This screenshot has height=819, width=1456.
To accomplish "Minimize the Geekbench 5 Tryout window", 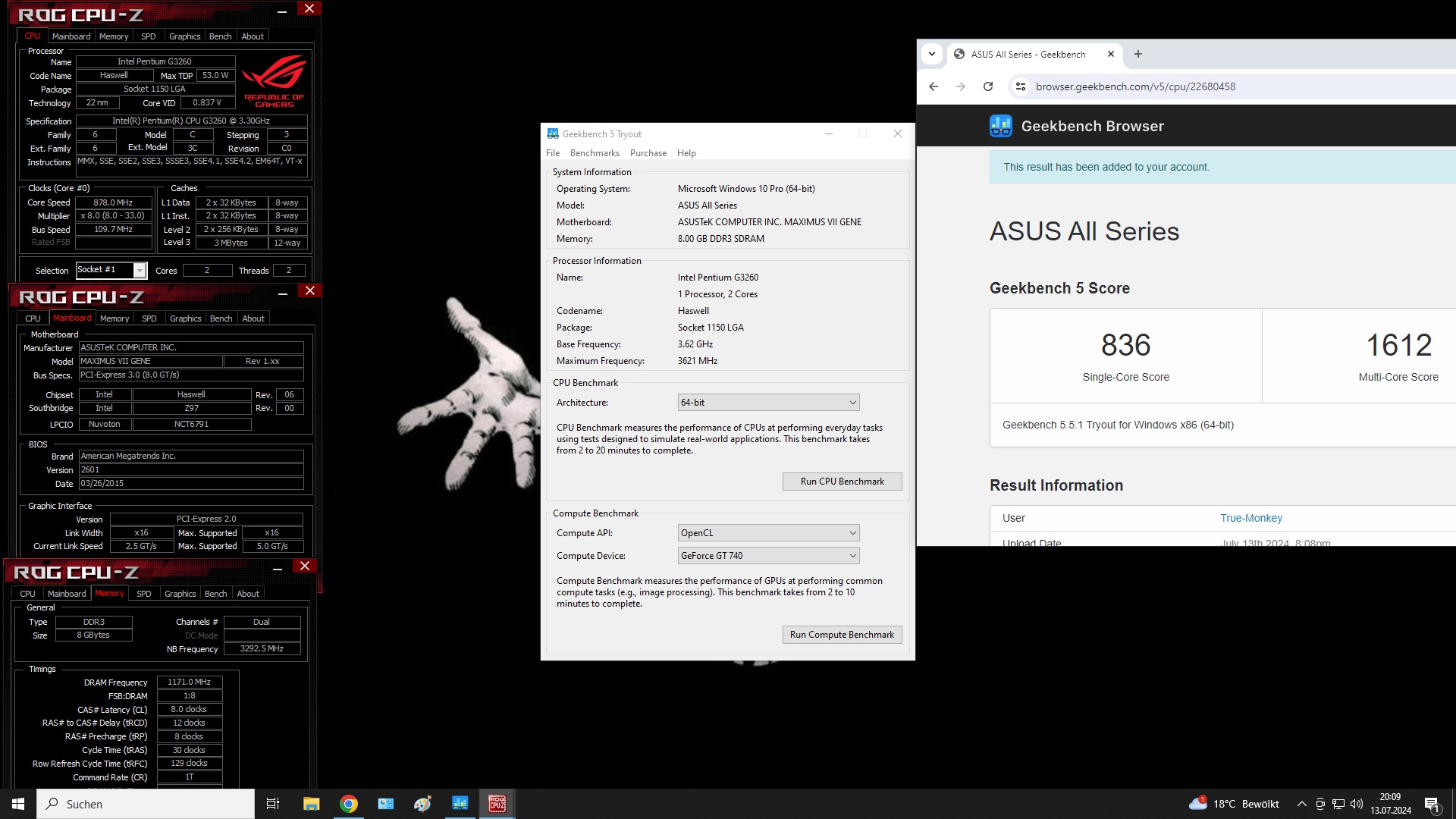I will point(829,134).
